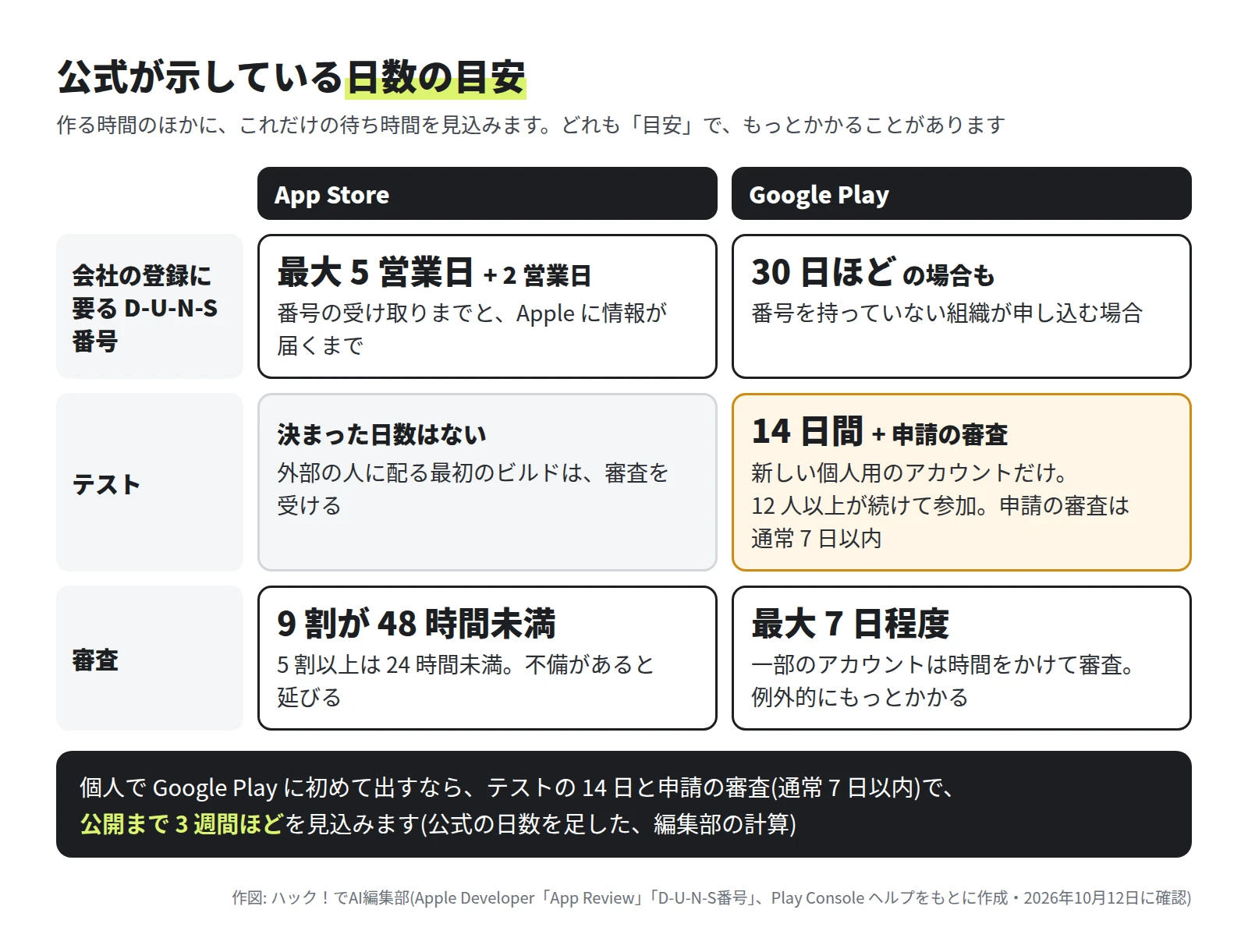This screenshot has width=1248, height=952.
Task: Select the heading '最大 7 日程度'
Action: click(x=850, y=624)
